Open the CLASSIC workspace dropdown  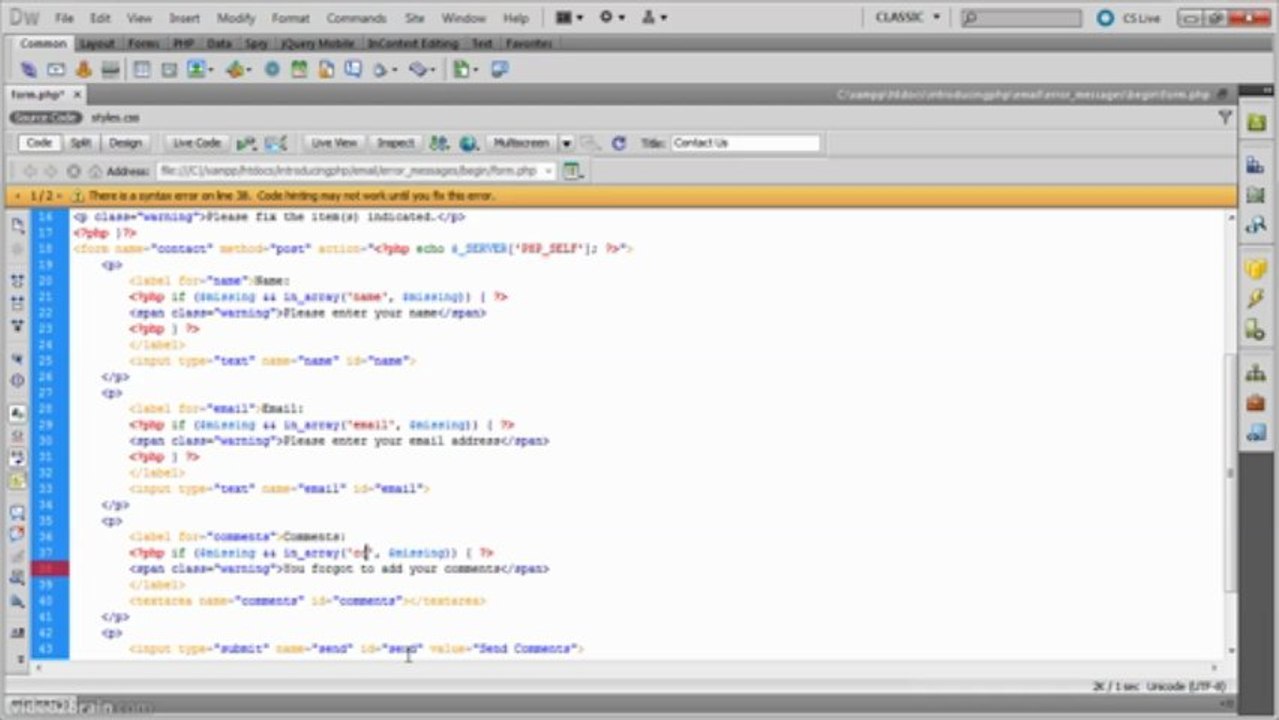pos(908,17)
